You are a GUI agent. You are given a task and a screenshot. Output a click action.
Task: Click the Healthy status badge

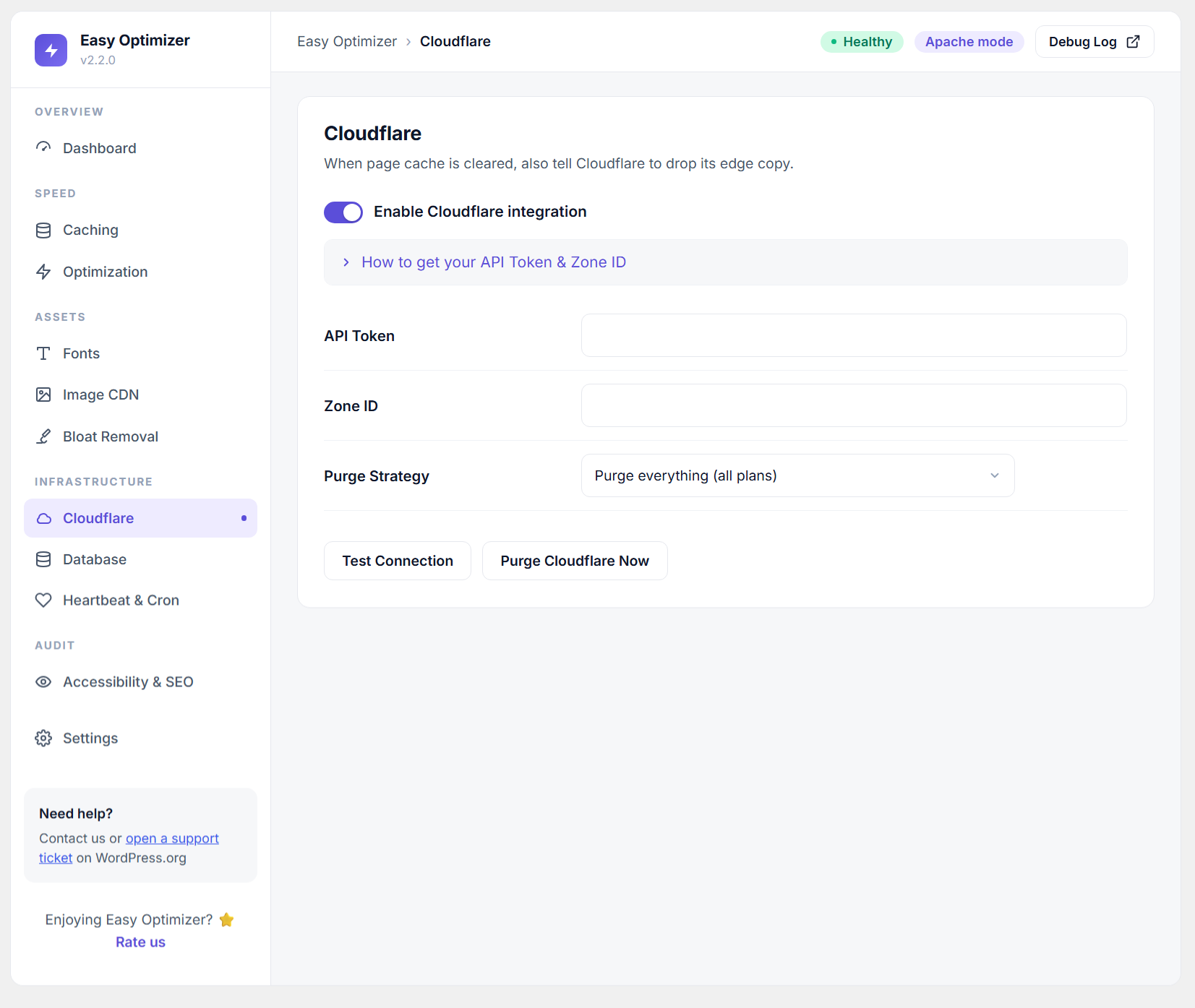(x=862, y=42)
